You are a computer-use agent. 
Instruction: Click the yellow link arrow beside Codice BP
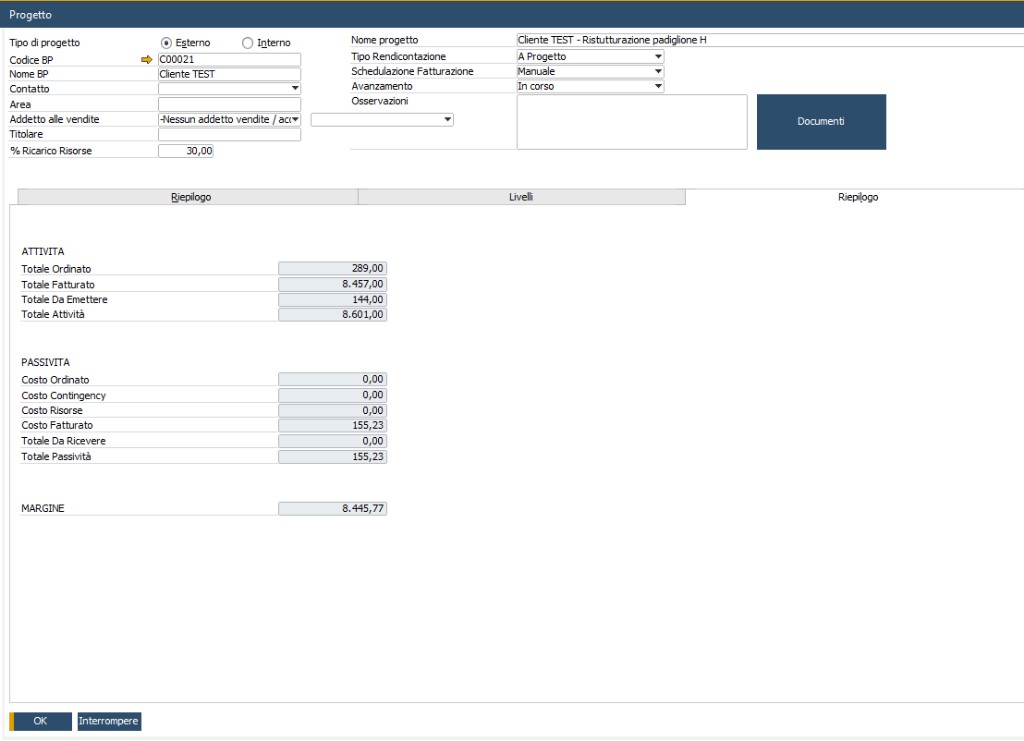tap(146, 59)
